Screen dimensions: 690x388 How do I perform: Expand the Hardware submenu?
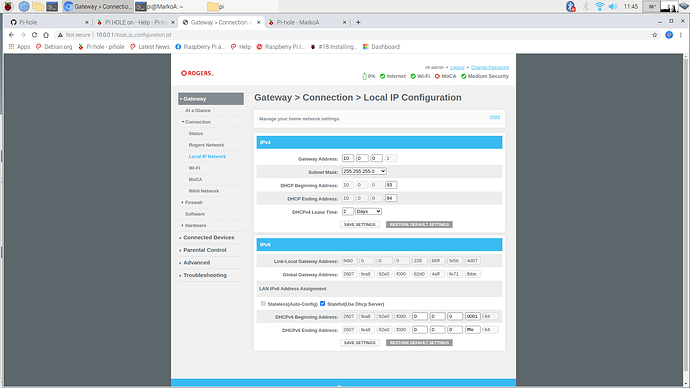pos(194,225)
